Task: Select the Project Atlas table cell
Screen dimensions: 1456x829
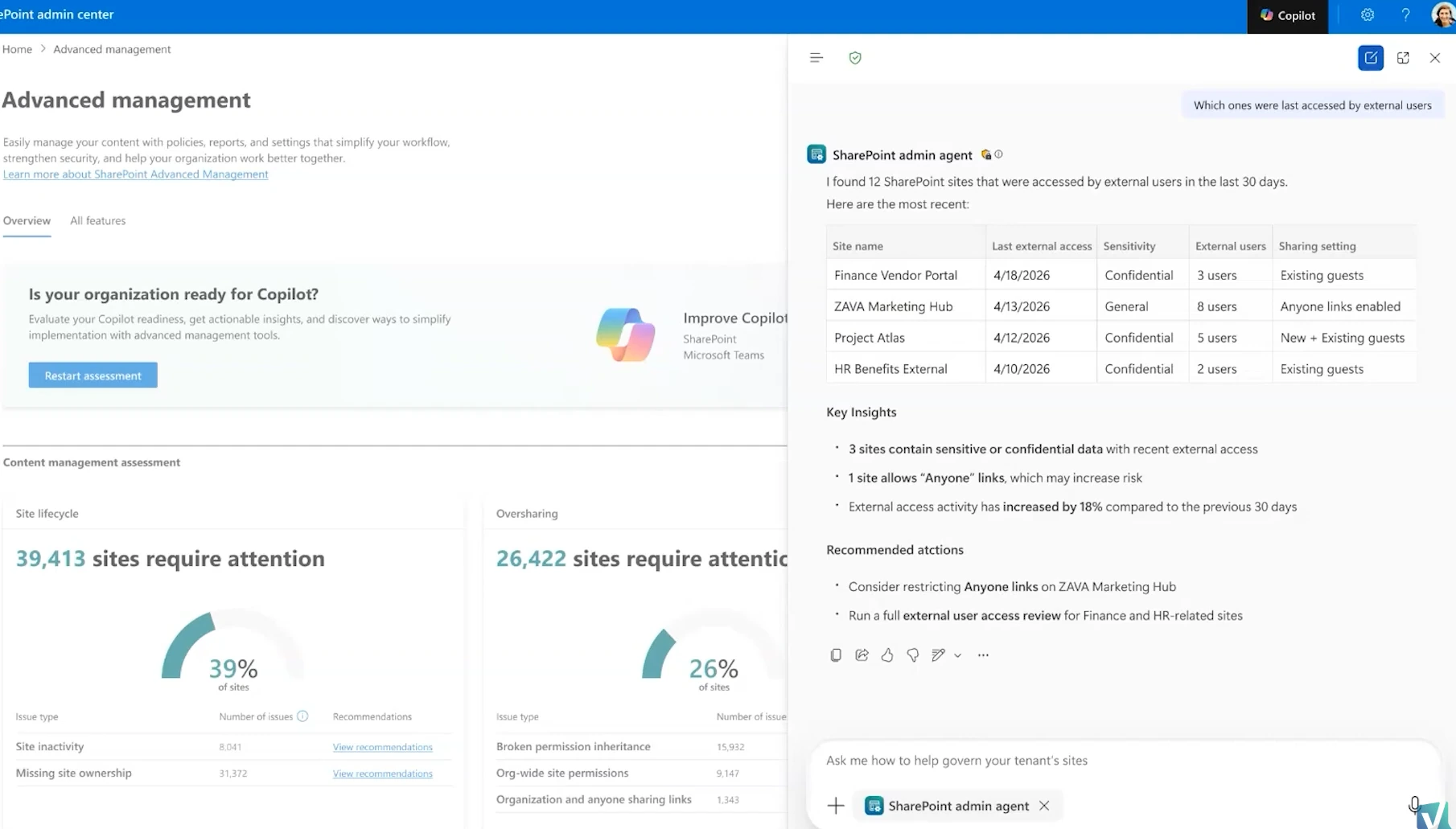Action: pos(906,338)
